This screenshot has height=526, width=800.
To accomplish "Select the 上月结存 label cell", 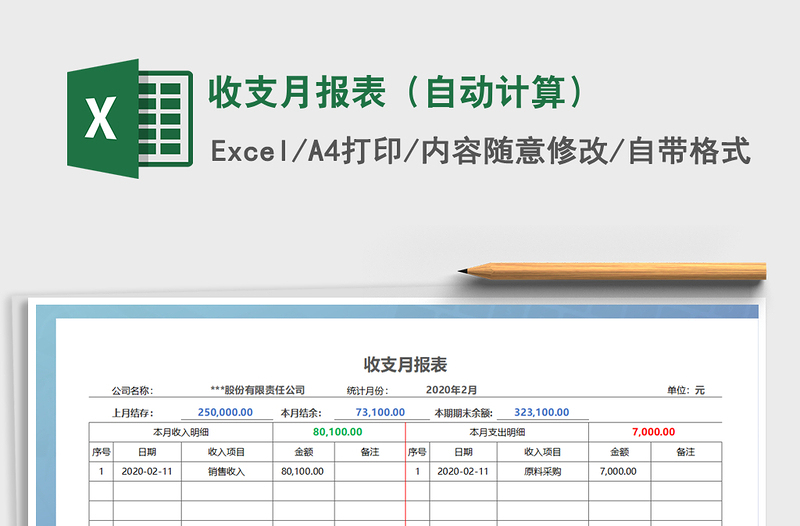I will 132,412.
